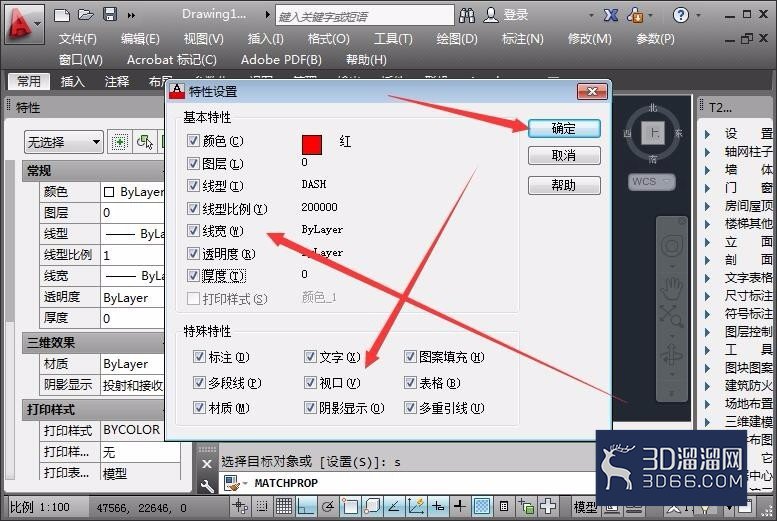Uncheck the 多段线(P) checkbox
This screenshot has height=521, width=777.
pos(199,383)
